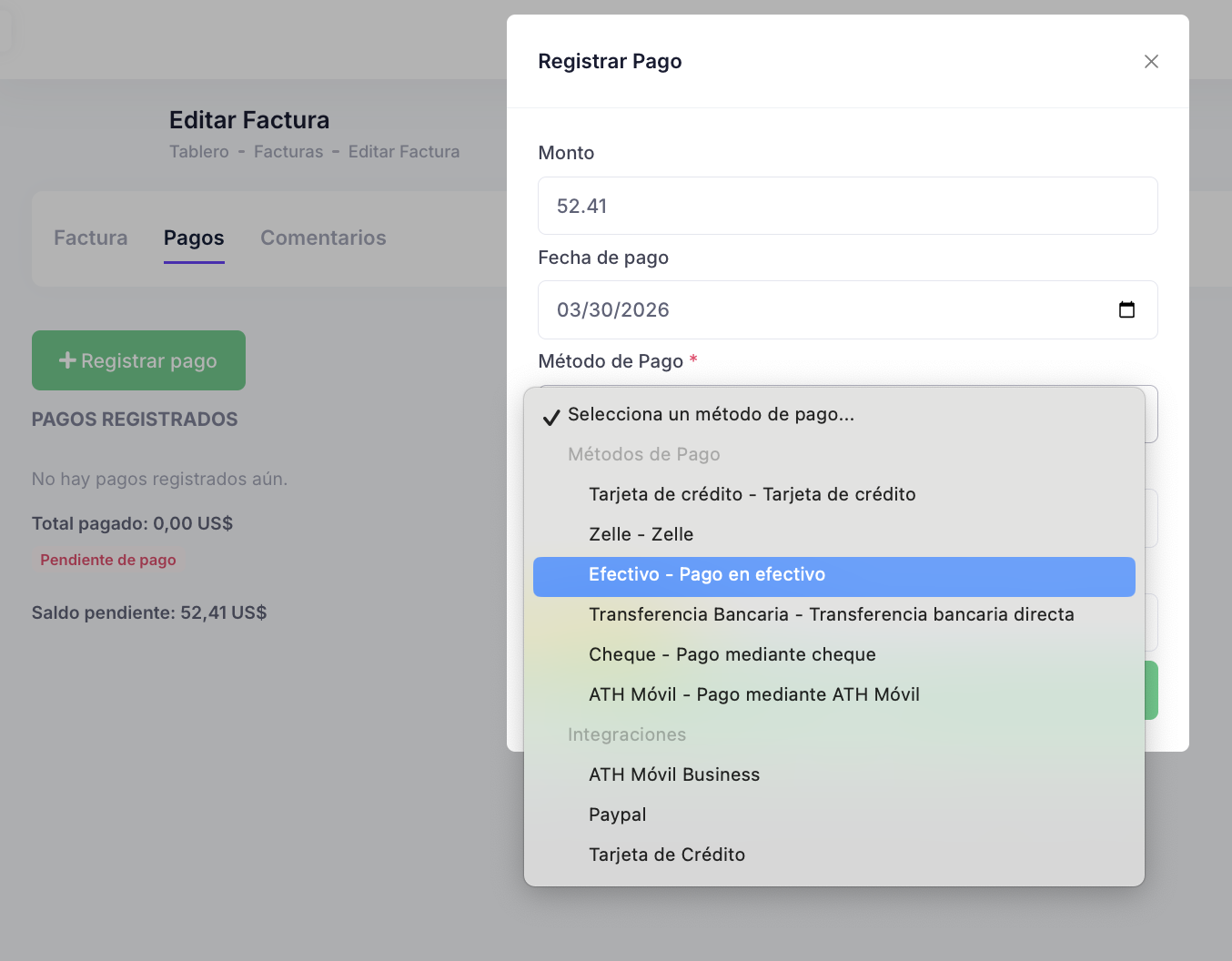The width and height of the screenshot is (1232, 961).
Task: Open the Facturas breadcrumb link
Action: 288,152
